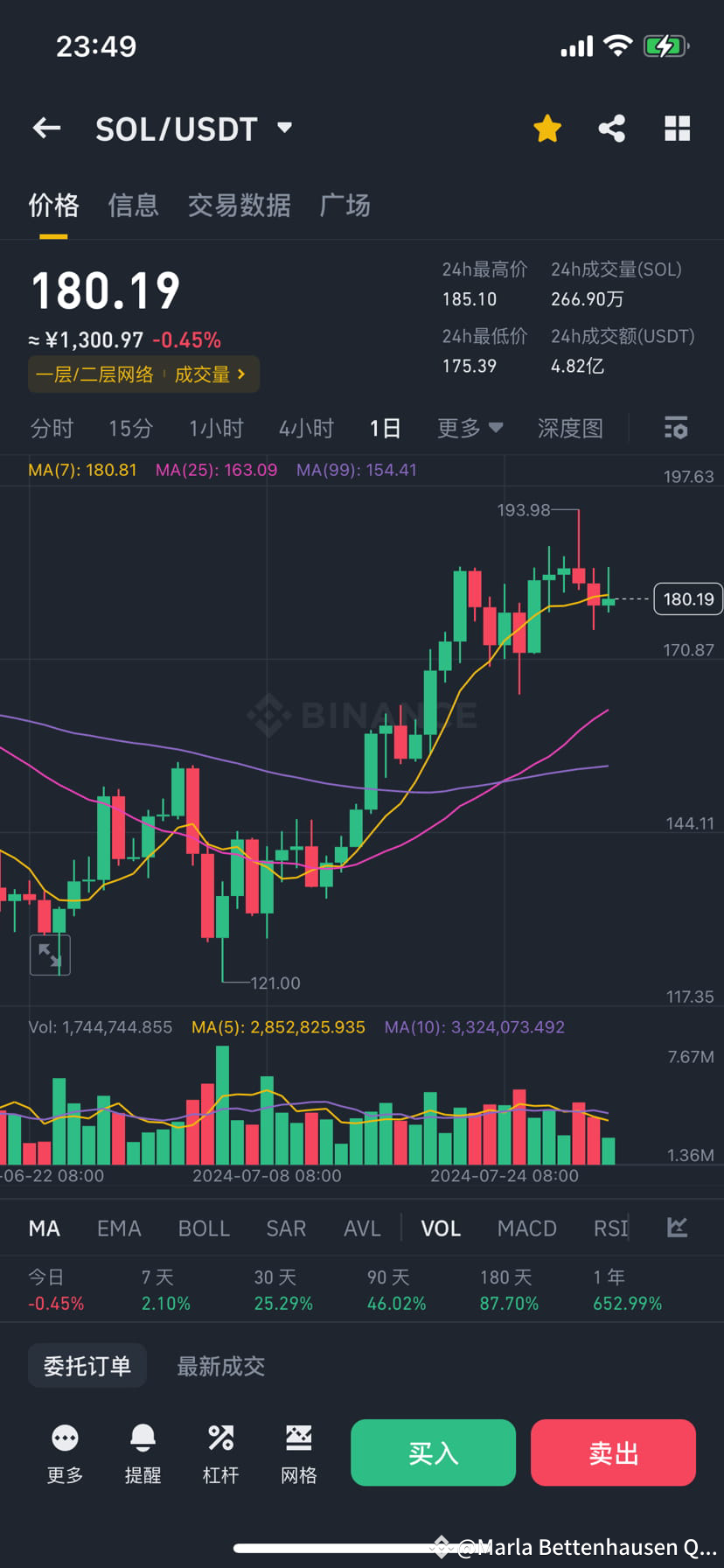This screenshot has height=1568, width=724.
Task: Tap the share icon in the top bar
Action: pyautogui.click(x=611, y=128)
